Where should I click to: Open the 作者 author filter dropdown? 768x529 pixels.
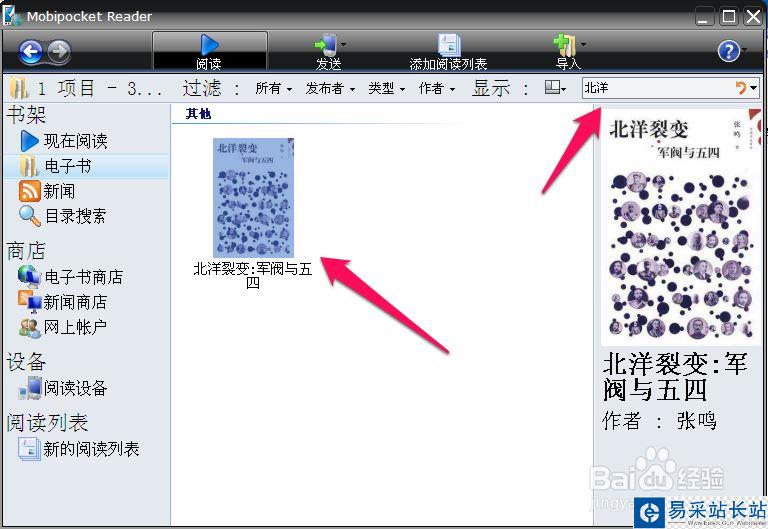tap(437, 88)
